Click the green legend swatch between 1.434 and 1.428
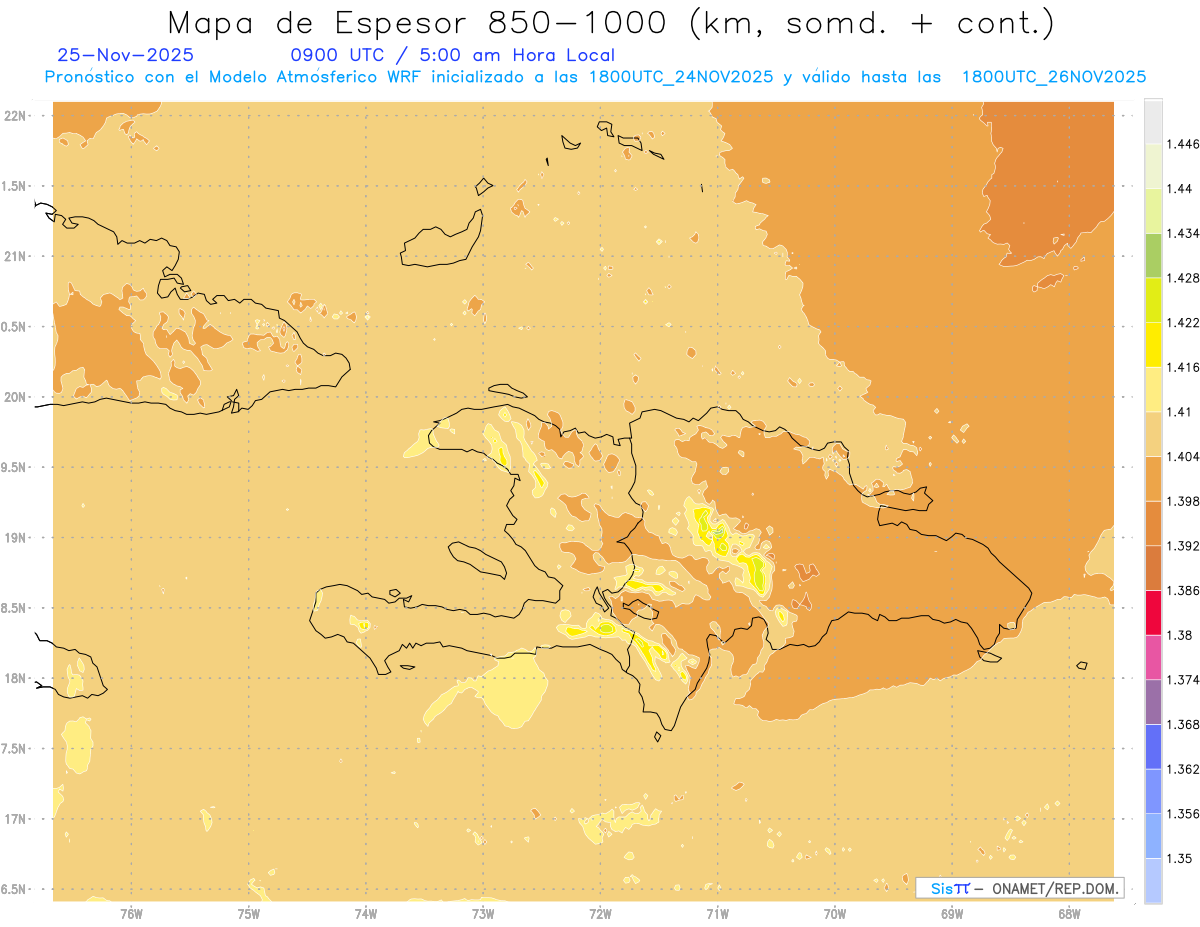The height and width of the screenshot is (927, 1200). (1153, 255)
